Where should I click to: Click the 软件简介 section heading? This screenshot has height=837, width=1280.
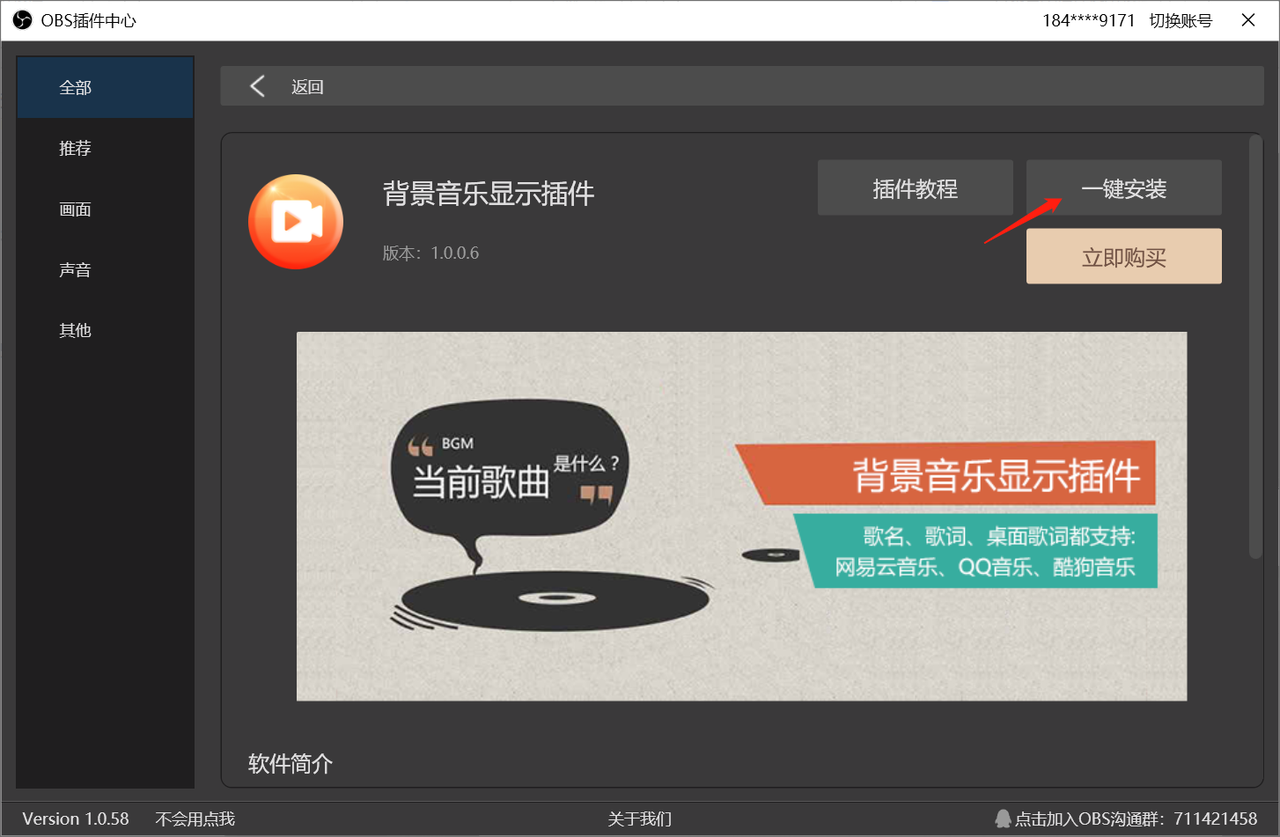point(290,764)
